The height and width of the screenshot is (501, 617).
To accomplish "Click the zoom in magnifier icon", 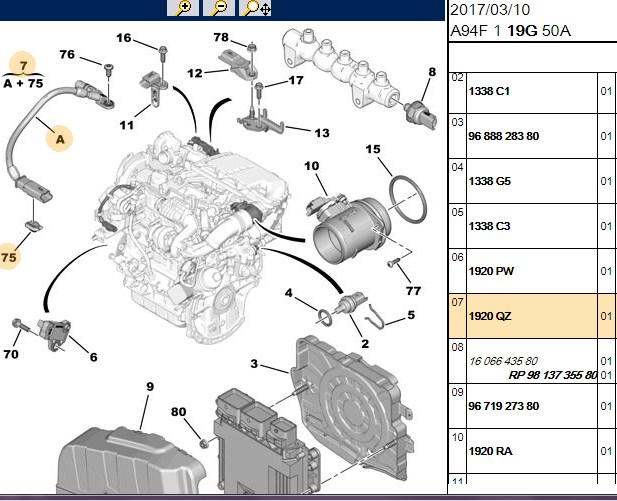I will click(183, 8).
